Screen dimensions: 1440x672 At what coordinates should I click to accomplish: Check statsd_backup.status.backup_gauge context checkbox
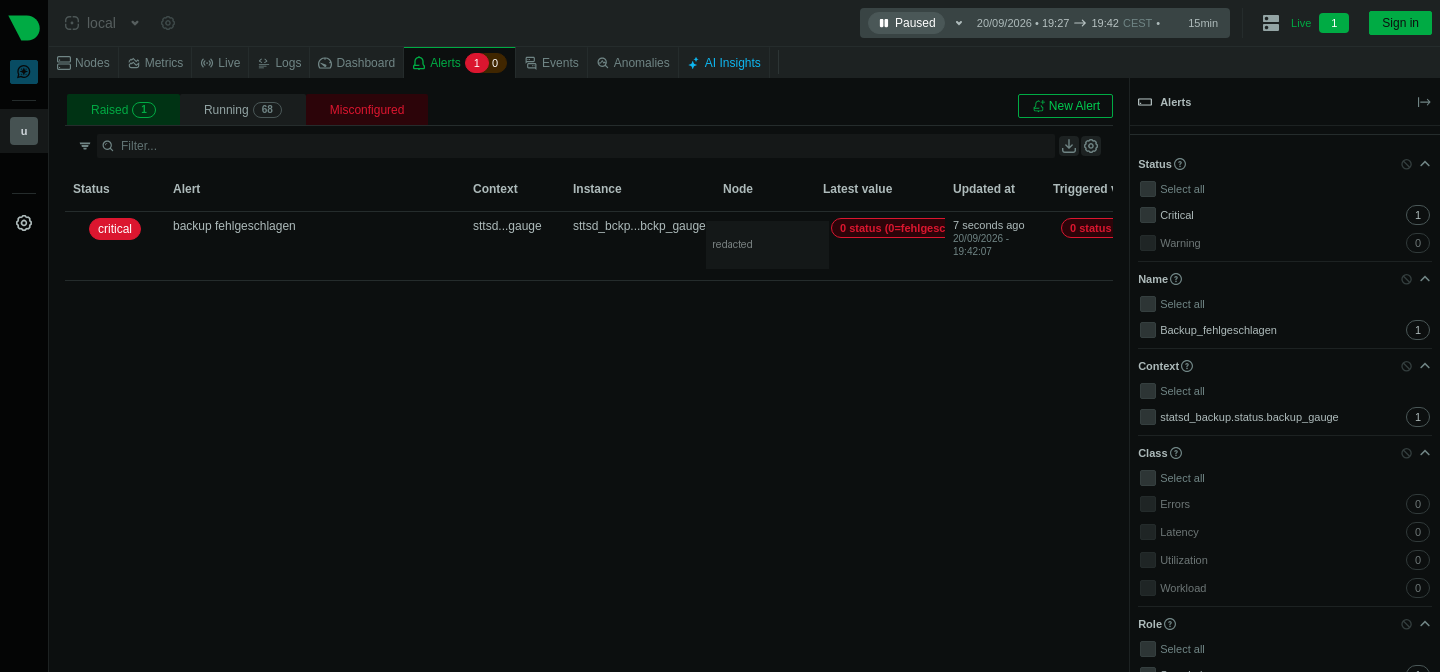pos(1148,417)
